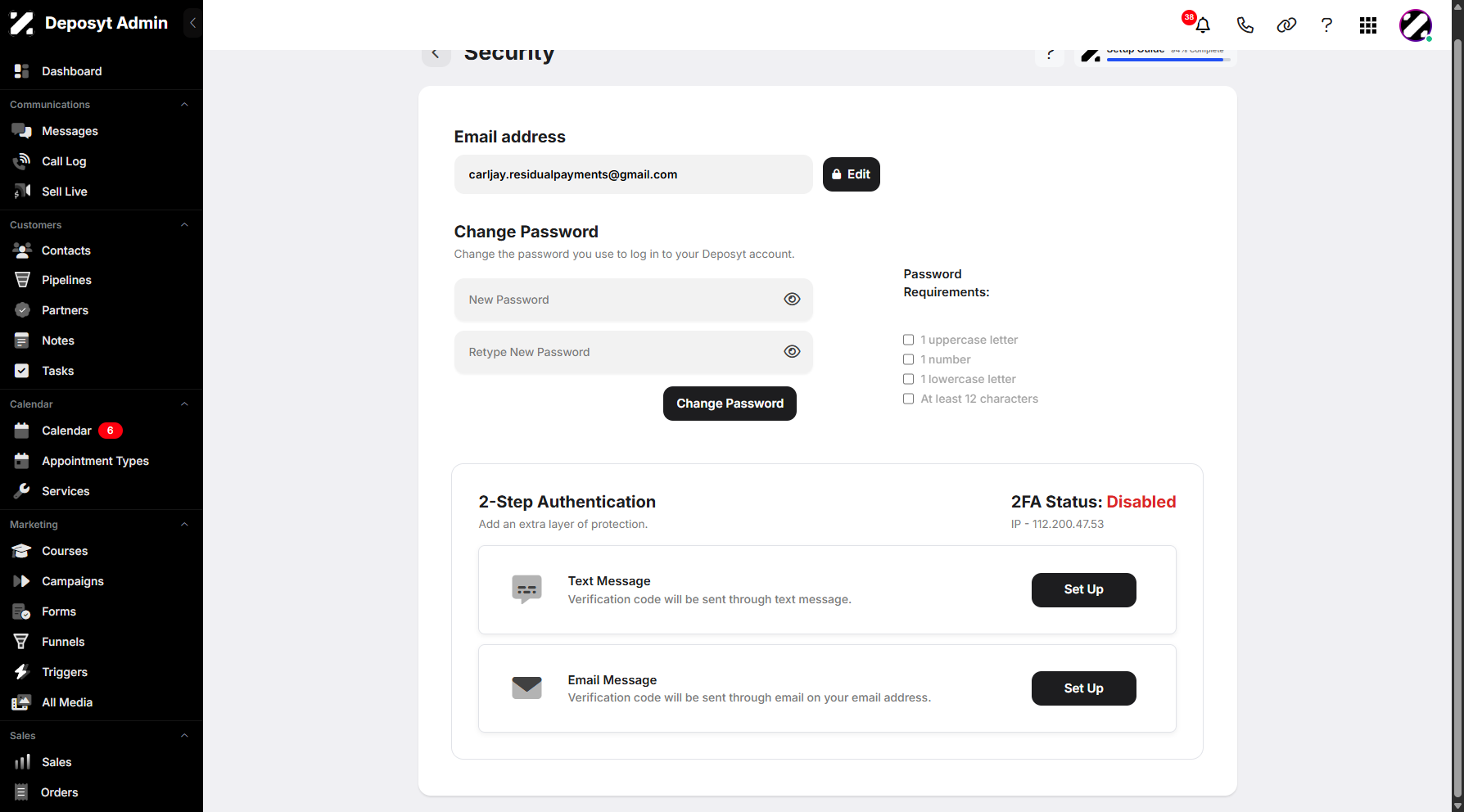
Task: Collapse the Communications section
Action: [184, 105]
